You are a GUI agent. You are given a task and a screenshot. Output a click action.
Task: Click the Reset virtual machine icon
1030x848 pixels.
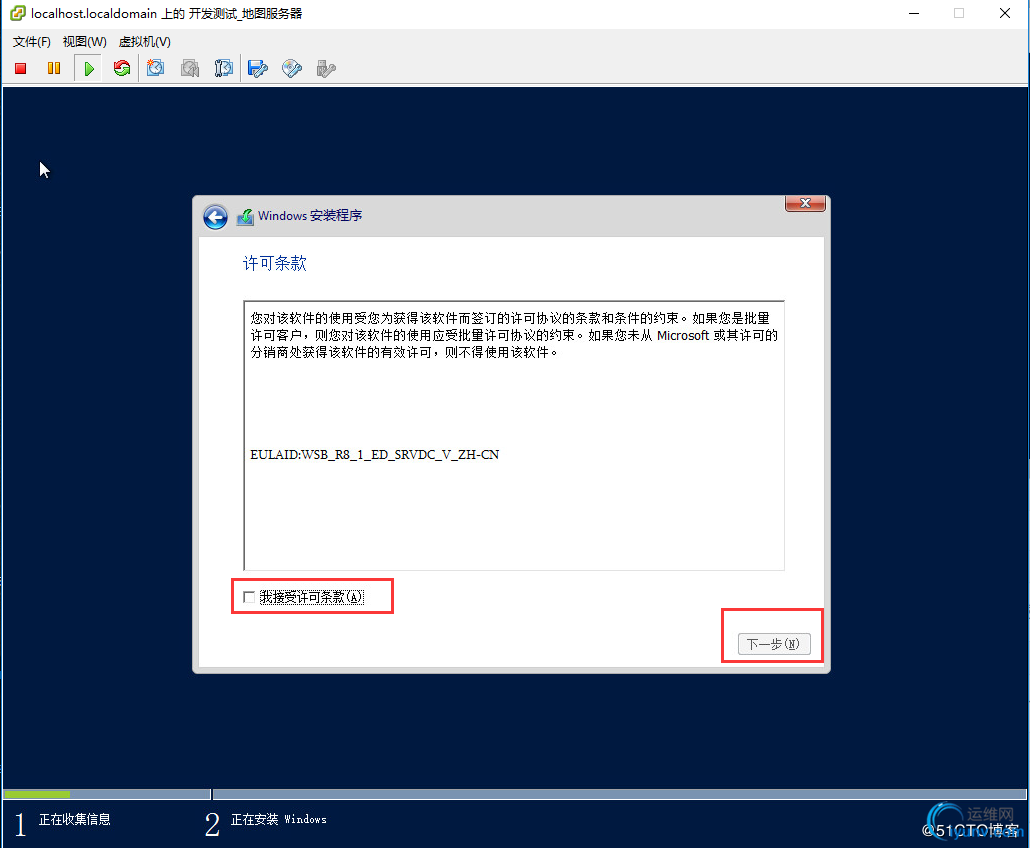pyautogui.click(x=122, y=68)
